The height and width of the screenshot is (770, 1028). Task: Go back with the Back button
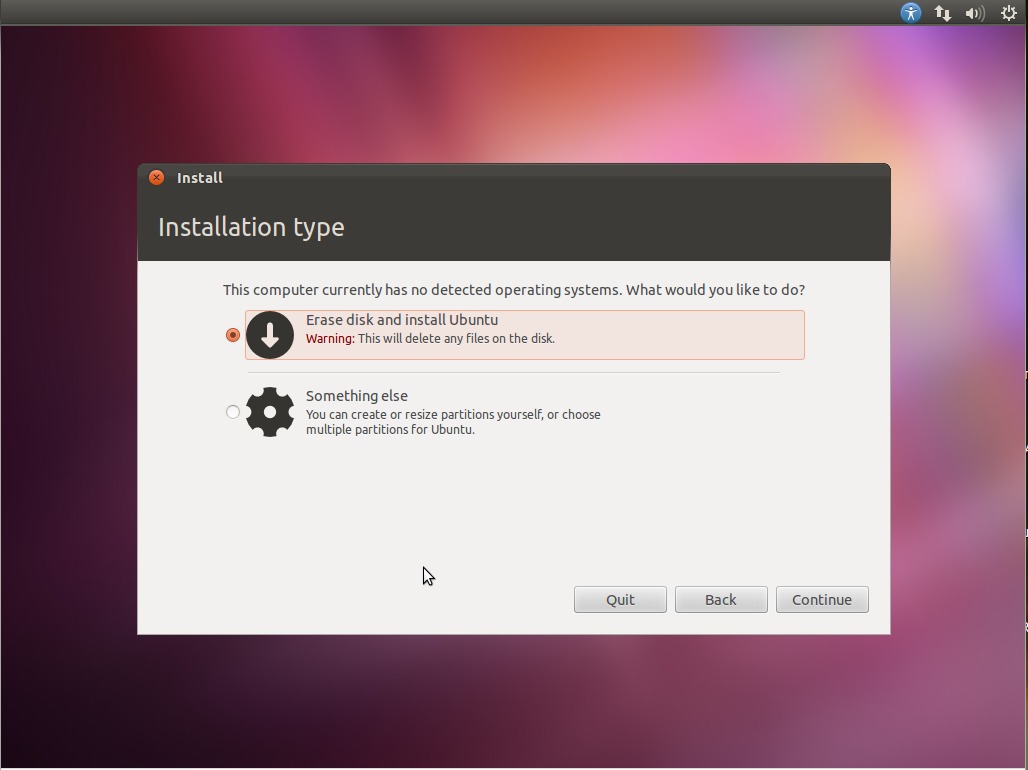pos(721,599)
